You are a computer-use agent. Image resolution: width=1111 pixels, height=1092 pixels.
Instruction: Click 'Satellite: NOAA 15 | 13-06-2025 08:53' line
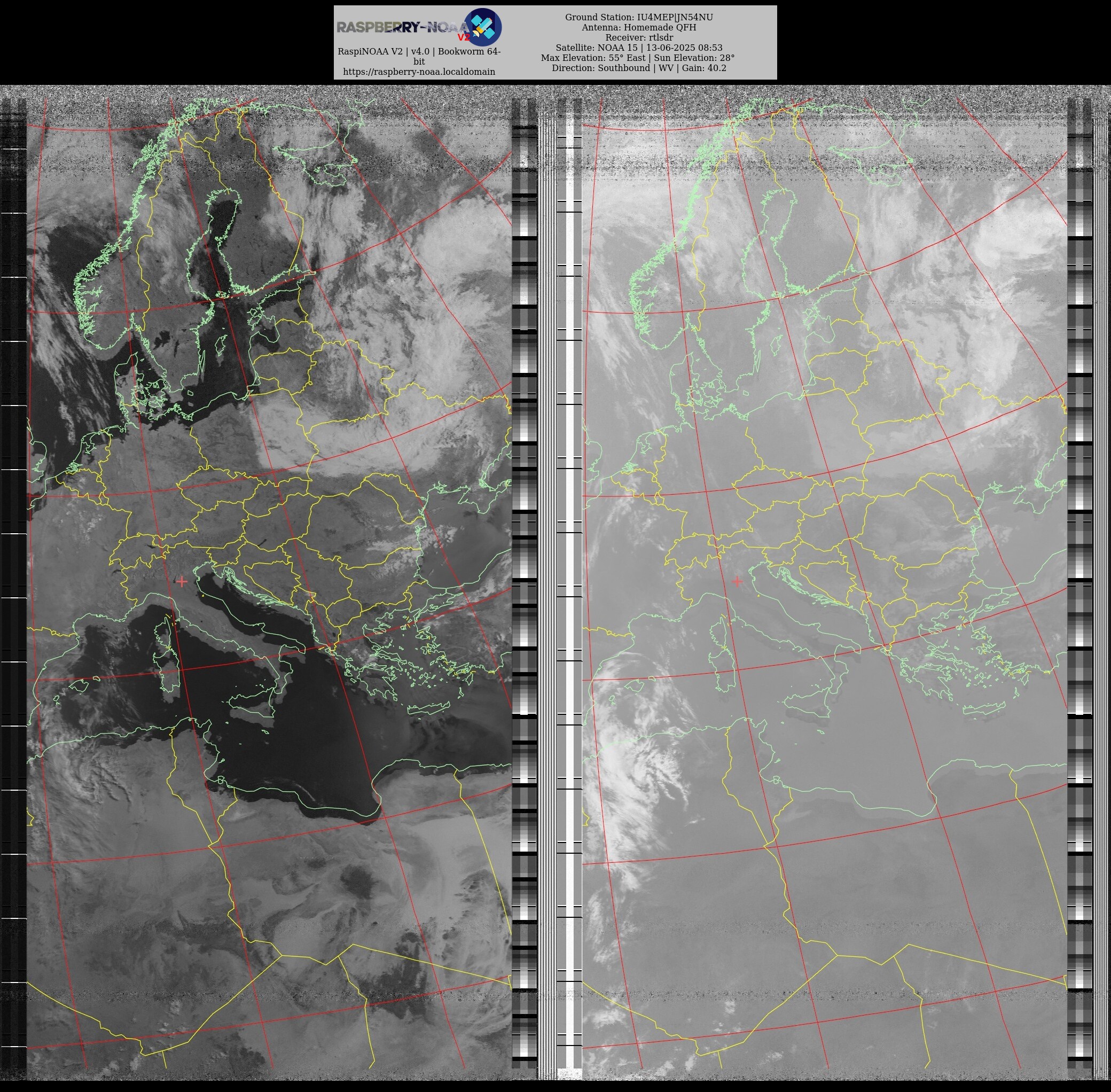pos(639,48)
